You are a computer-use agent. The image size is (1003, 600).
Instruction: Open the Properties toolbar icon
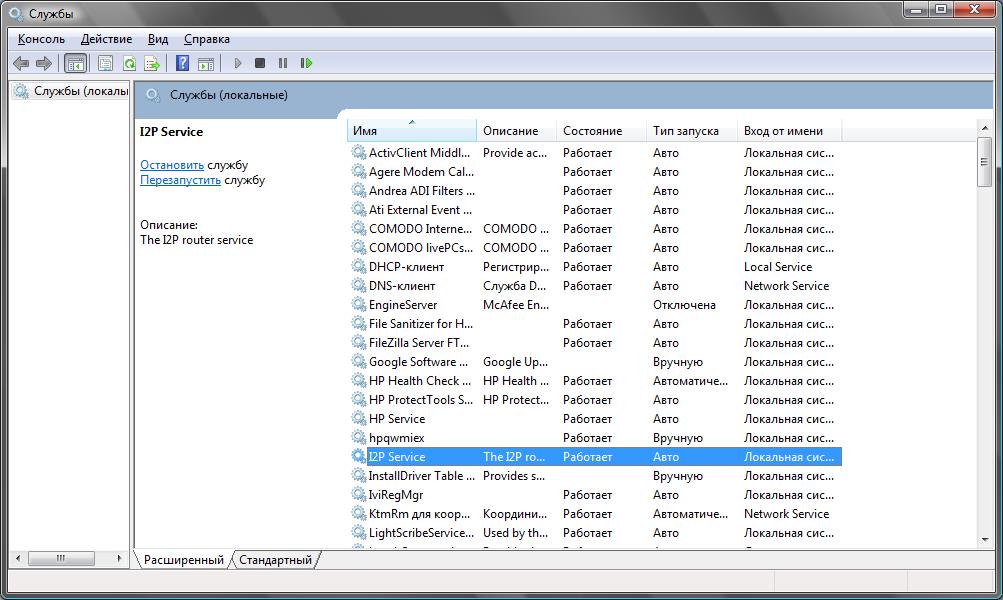pos(105,63)
